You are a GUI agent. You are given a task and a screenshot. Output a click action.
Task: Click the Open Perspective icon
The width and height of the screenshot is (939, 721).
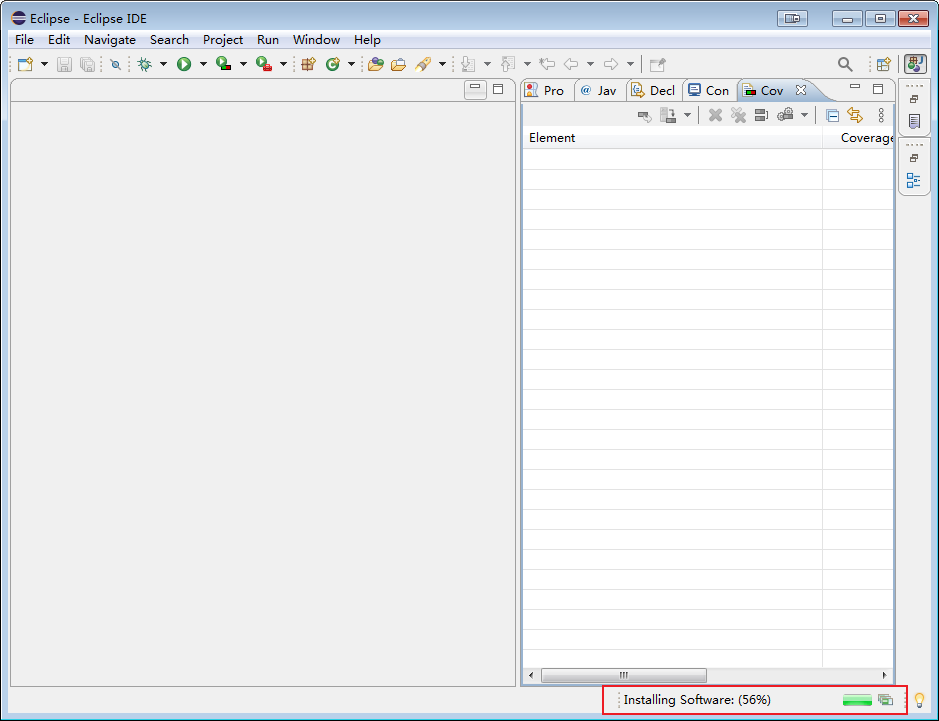884,64
